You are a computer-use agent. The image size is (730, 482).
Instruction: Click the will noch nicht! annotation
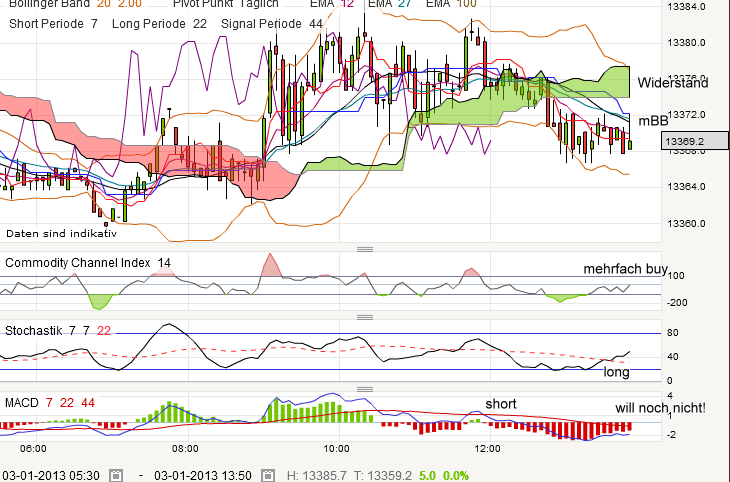tap(660, 408)
